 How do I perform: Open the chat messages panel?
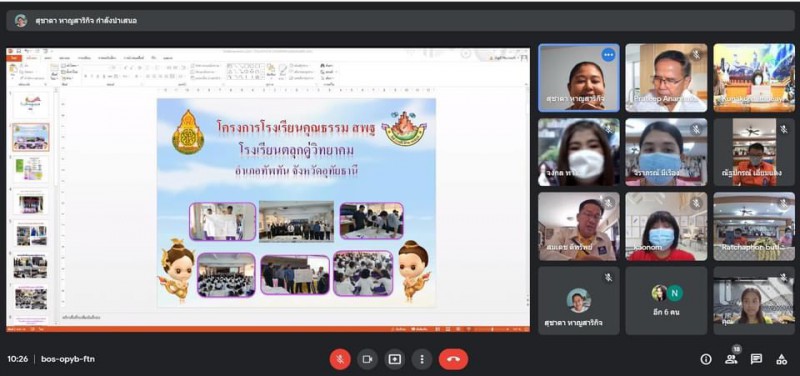coord(756,359)
